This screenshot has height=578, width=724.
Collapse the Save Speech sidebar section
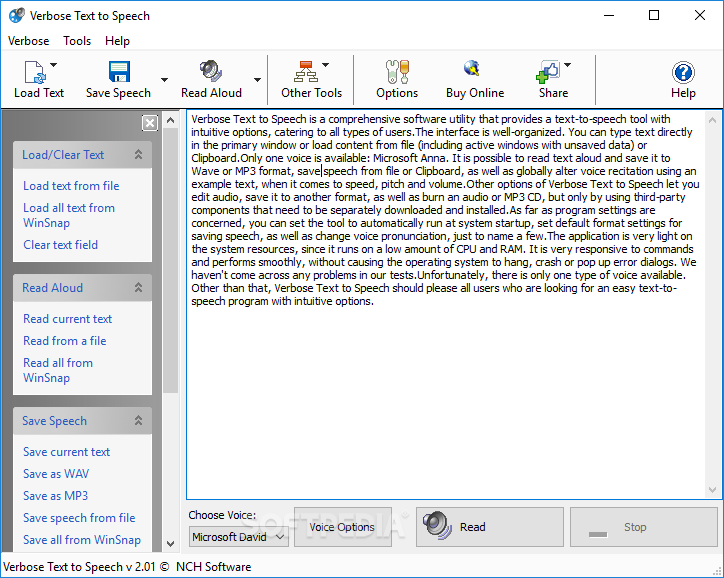[139, 421]
